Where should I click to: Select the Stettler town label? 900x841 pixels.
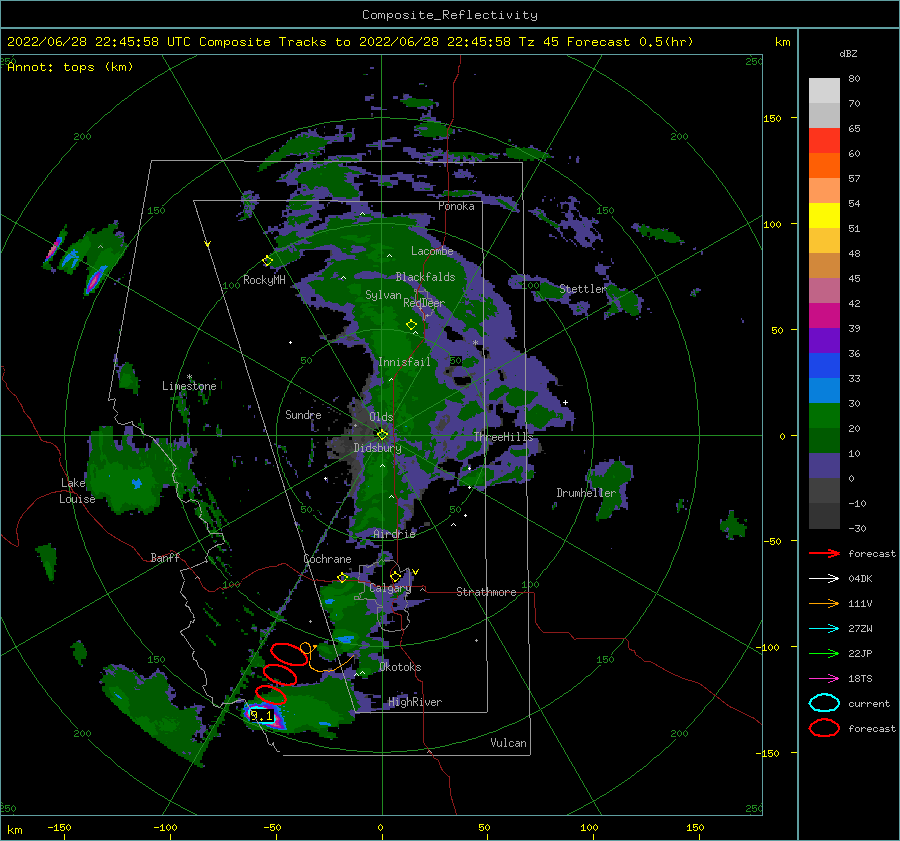(583, 289)
